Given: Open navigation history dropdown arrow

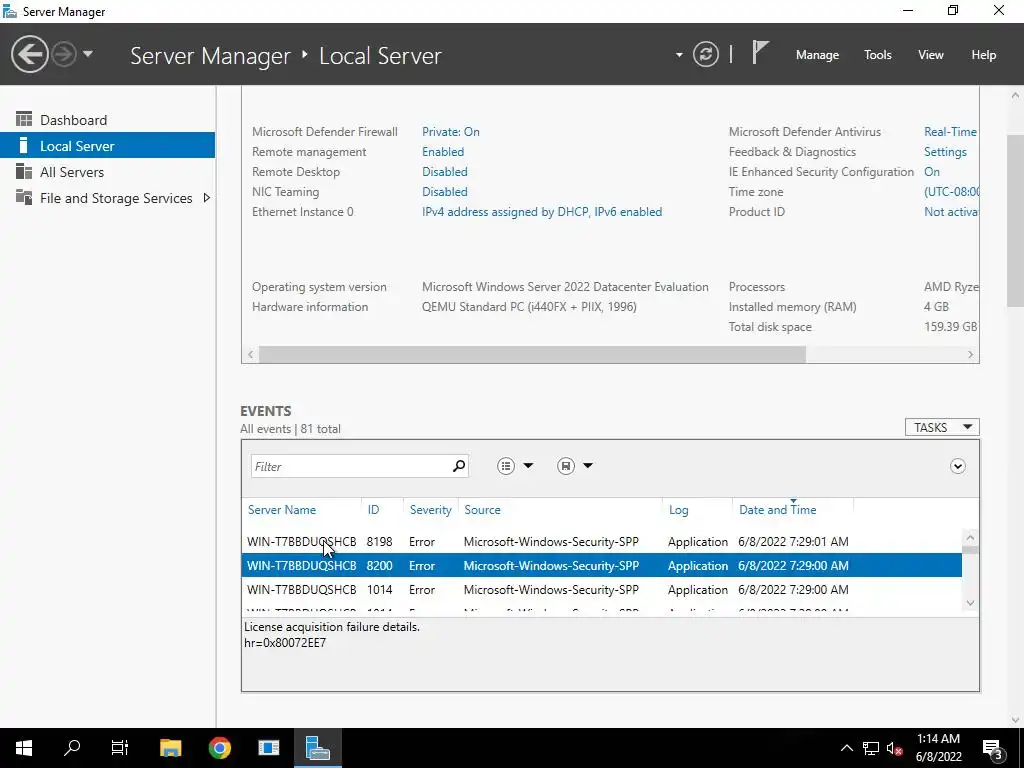Looking at the screenshot, I should tap(88, 54).
